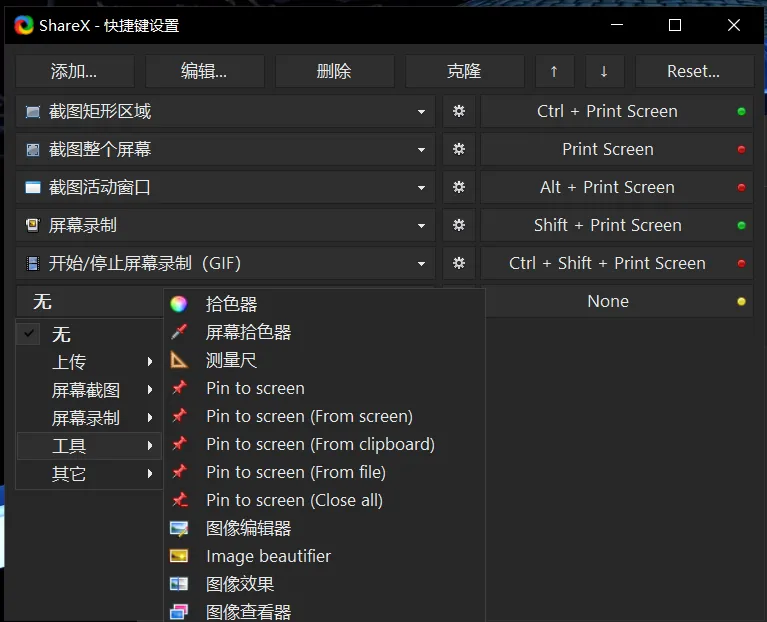Click icon of Pin to screen (Close all)
The width and height of the screenshot is (767, 622).
(x=180, y=500)
